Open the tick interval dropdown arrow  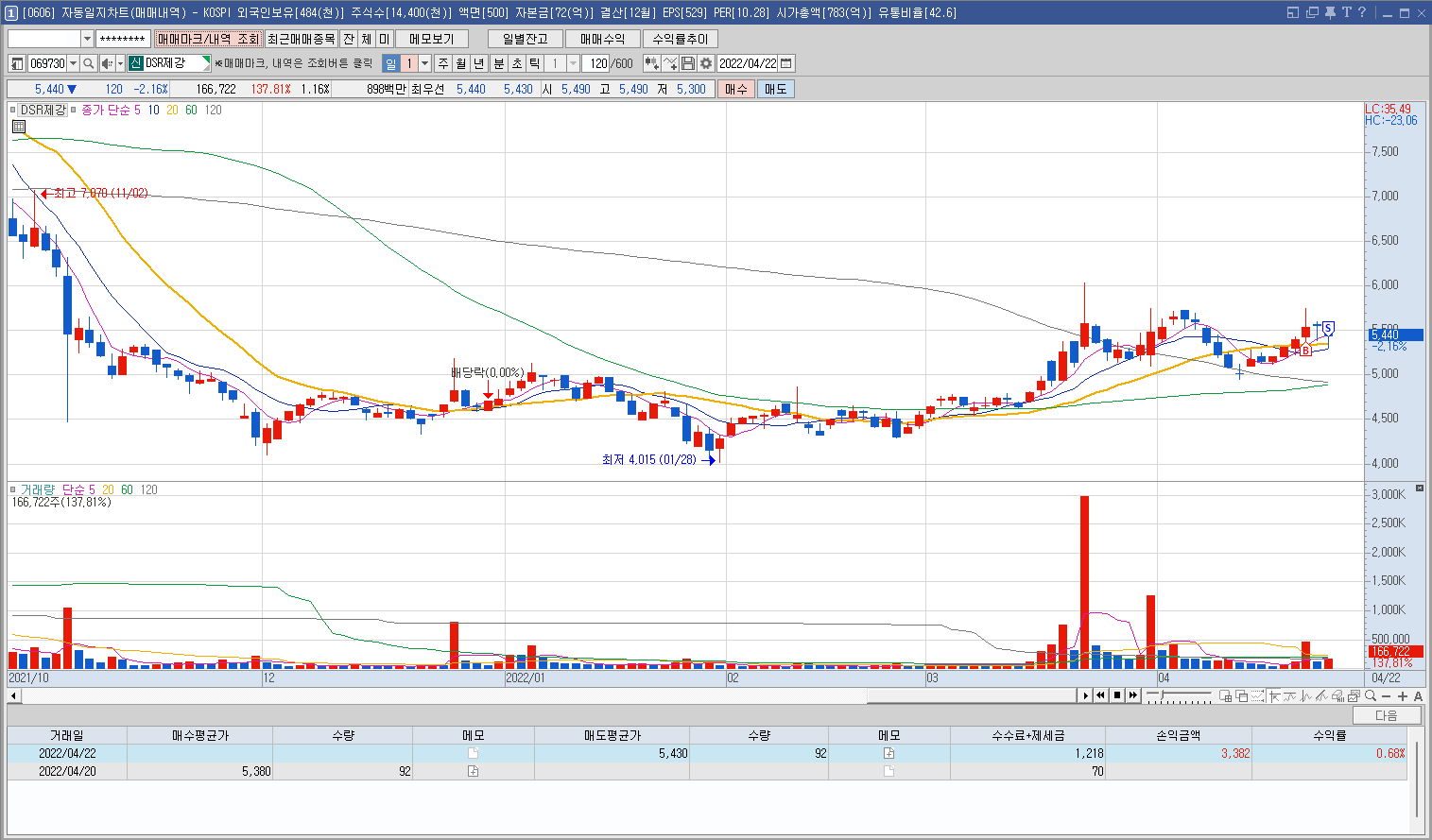(x=573, y=63)
